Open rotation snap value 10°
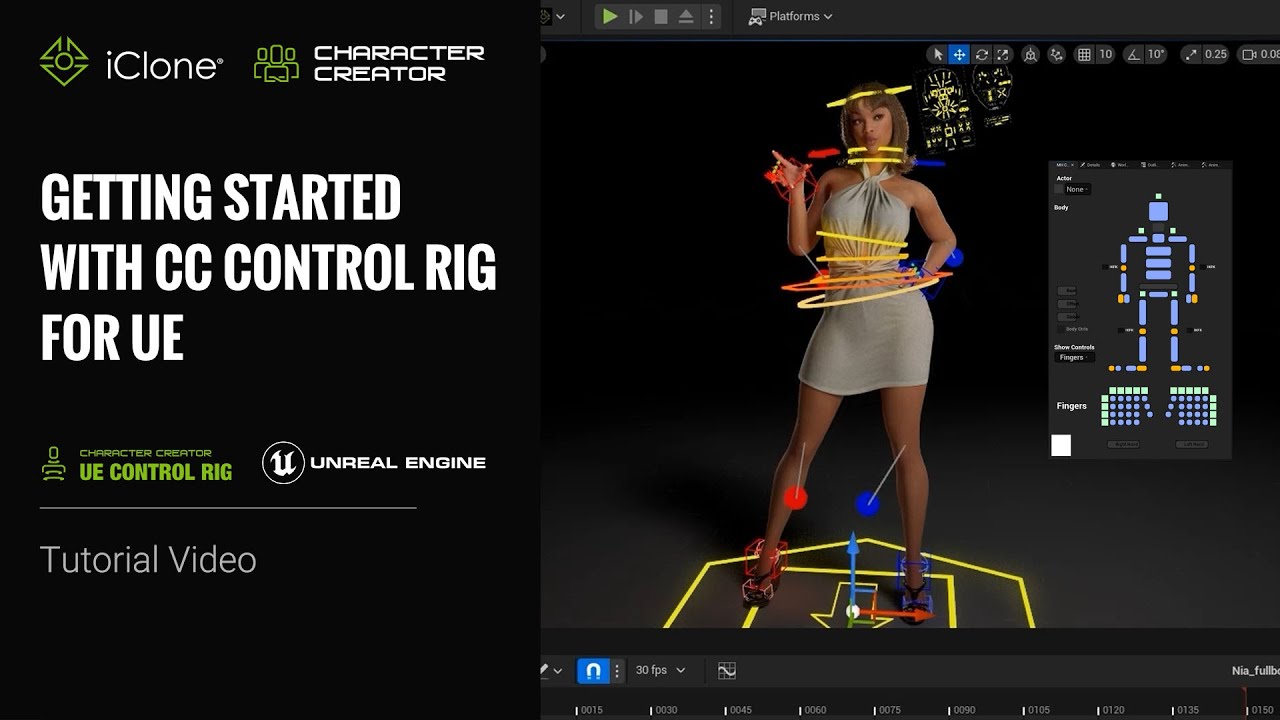This screenshot has width=1280, height=720. (x=1156, y=54)
